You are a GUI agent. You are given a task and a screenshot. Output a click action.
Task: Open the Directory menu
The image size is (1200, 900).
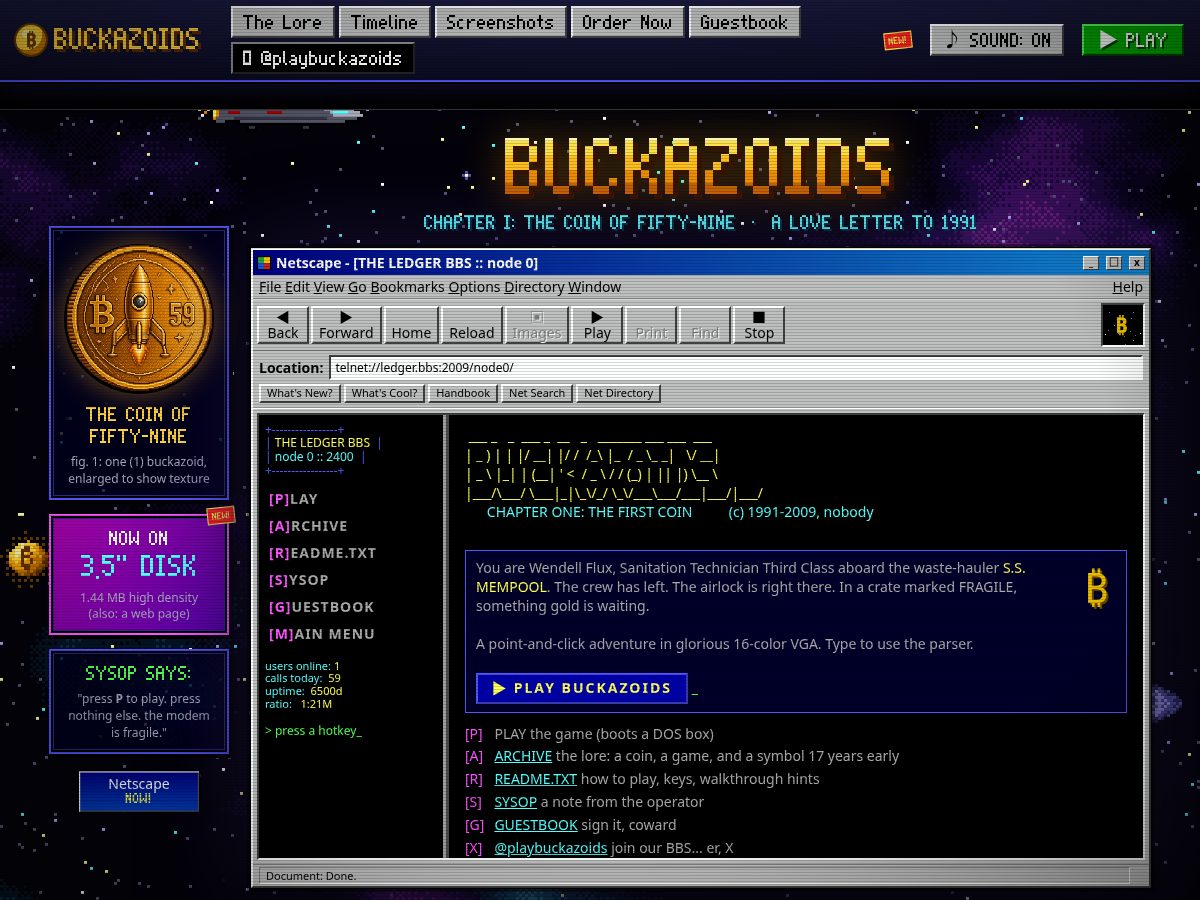534,287
